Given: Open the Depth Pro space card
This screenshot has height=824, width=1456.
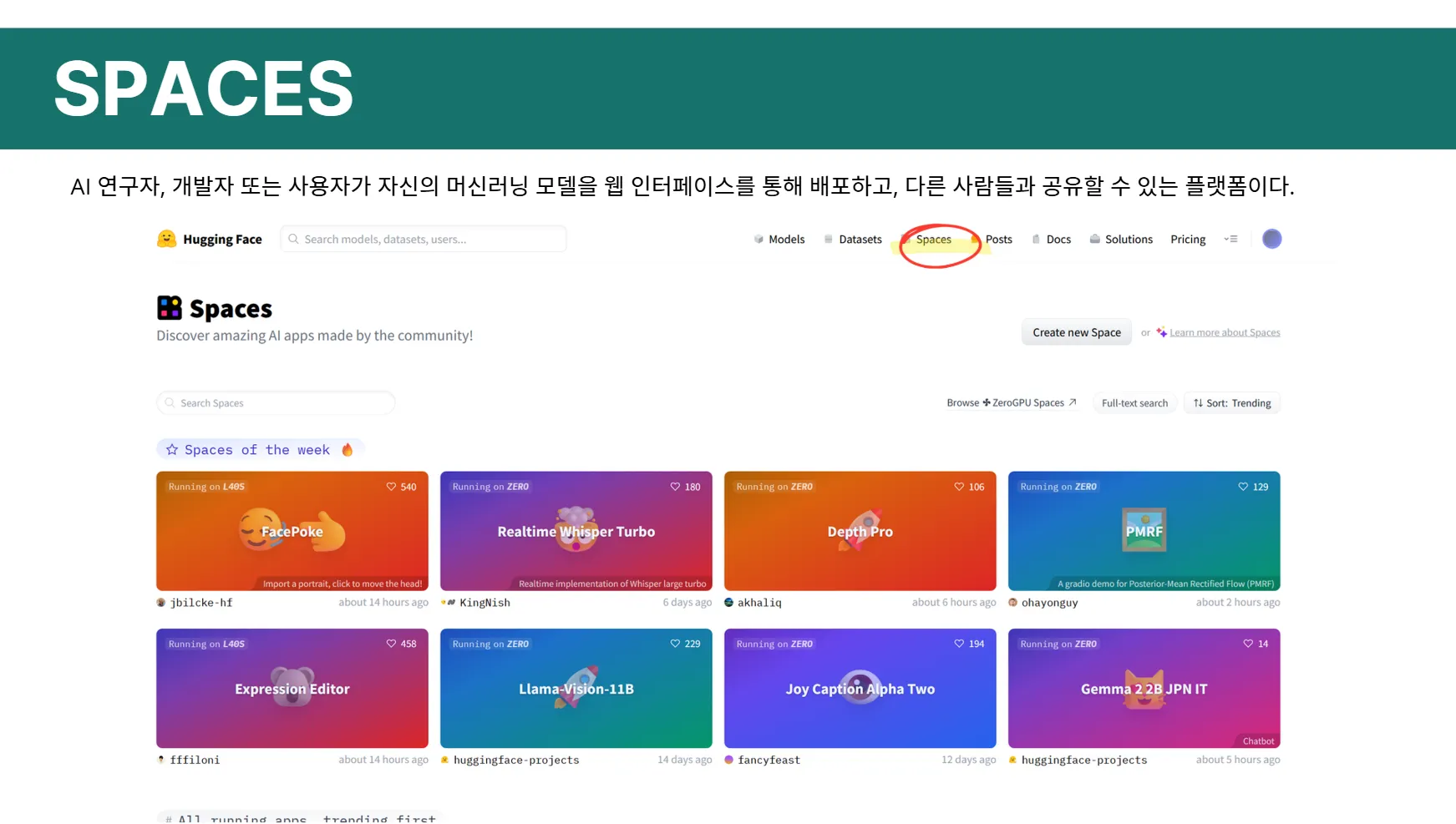Looking at the screenshot, I should tap(860, 531).
